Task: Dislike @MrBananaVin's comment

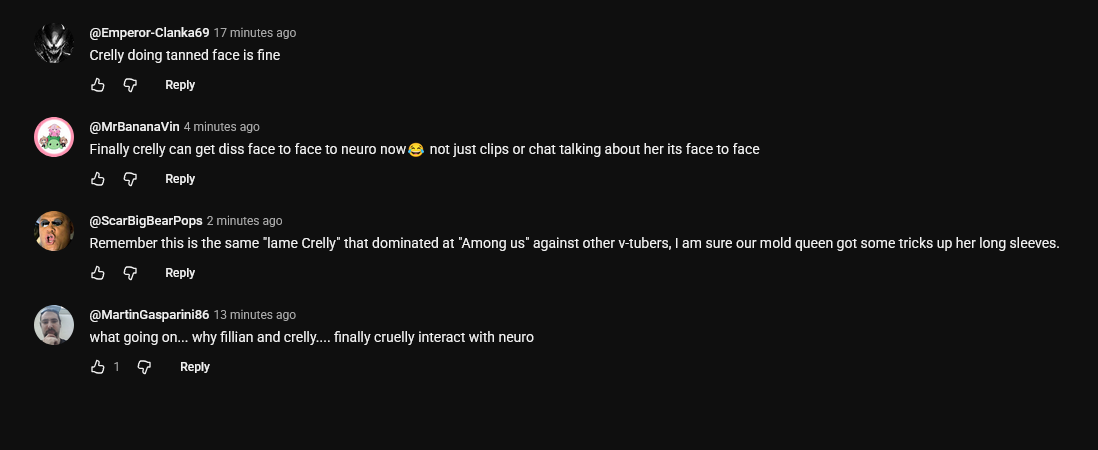Action: tap(130, 178)
